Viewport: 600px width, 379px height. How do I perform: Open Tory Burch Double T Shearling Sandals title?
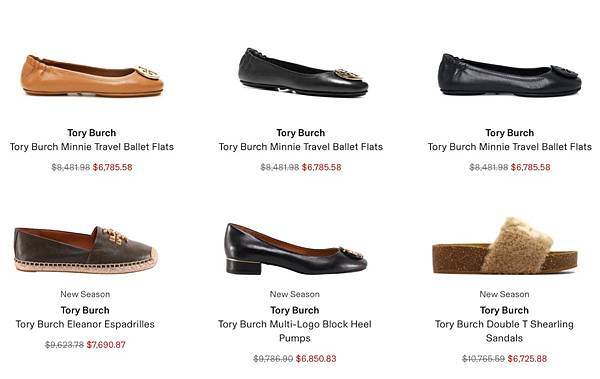coord(504,331)
